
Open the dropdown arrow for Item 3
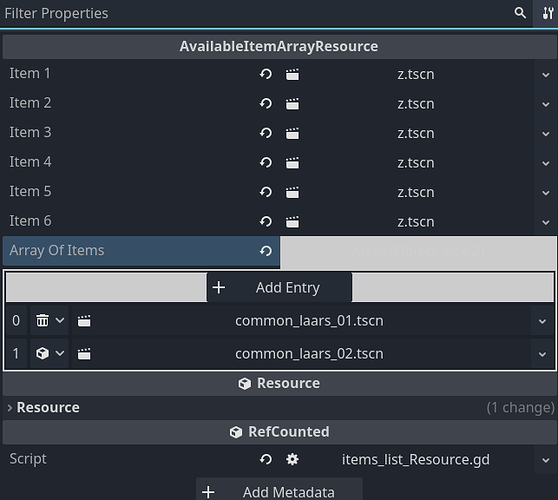[546, 134]
